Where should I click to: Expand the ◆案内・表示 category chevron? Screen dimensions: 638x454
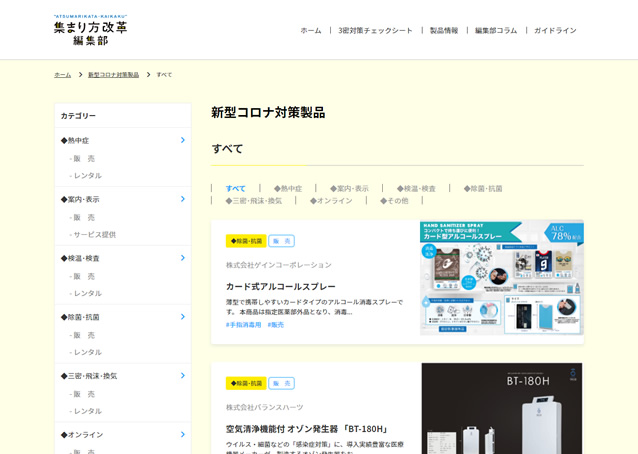click(x=183, y=199)
